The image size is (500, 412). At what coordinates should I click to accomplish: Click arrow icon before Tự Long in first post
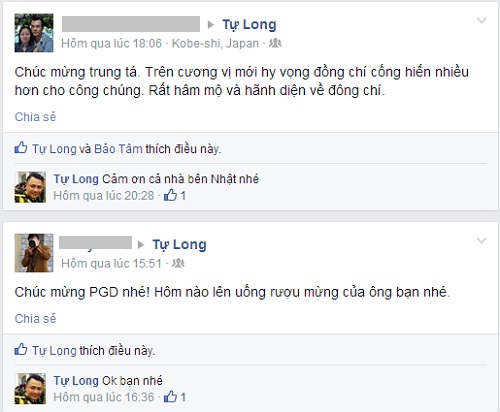[211, 25]
